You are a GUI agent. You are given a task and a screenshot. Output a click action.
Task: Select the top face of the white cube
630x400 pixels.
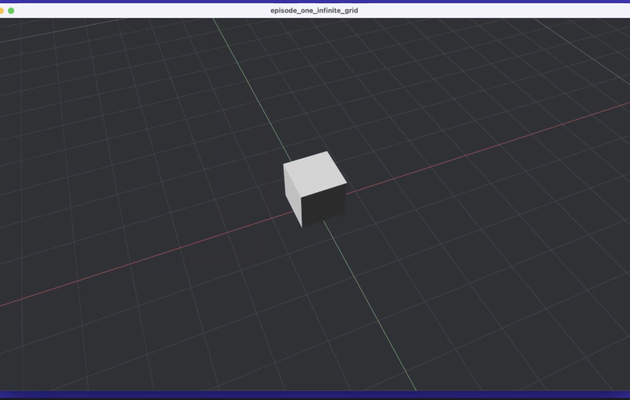315,174
